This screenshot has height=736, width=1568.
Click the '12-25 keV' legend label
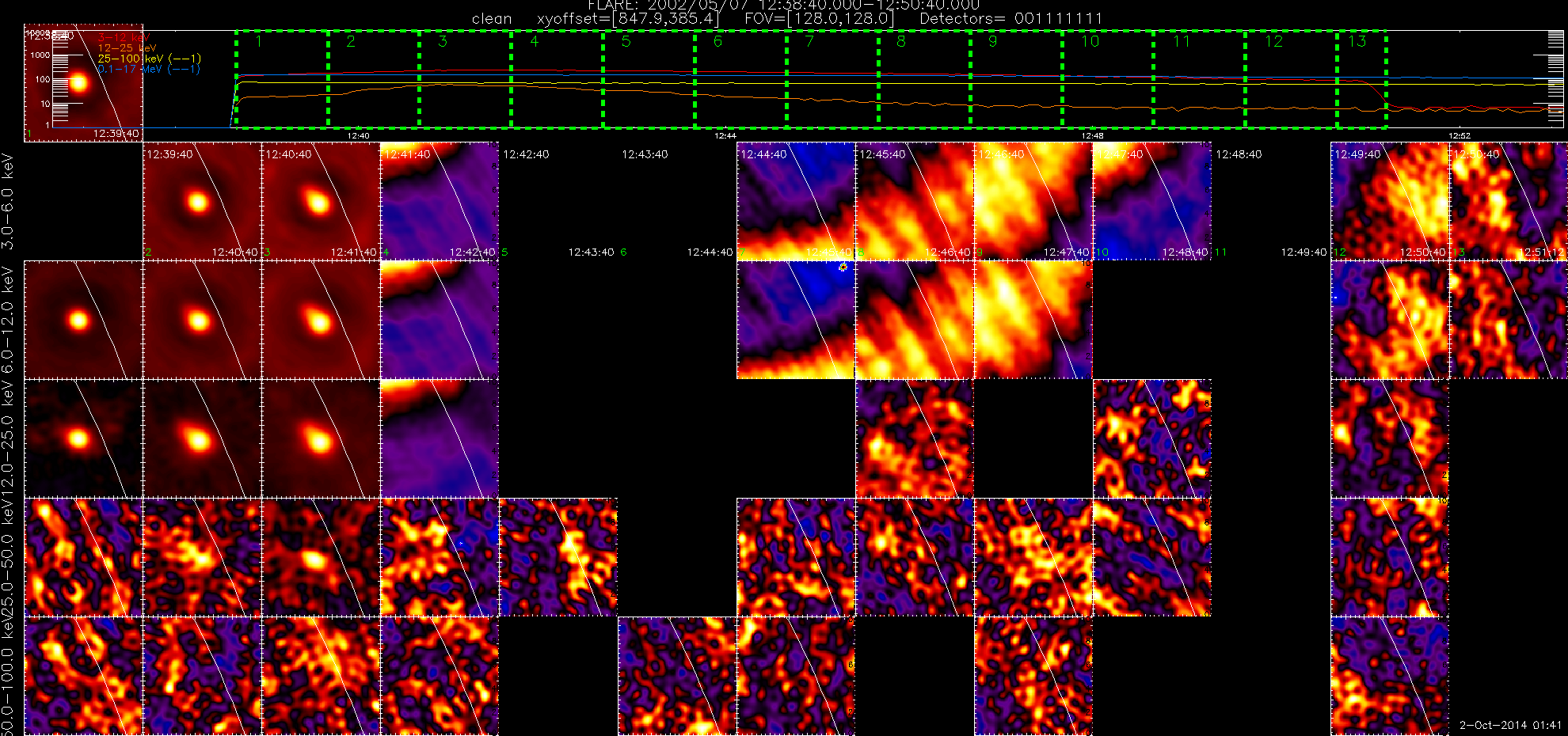coord(127,48)
